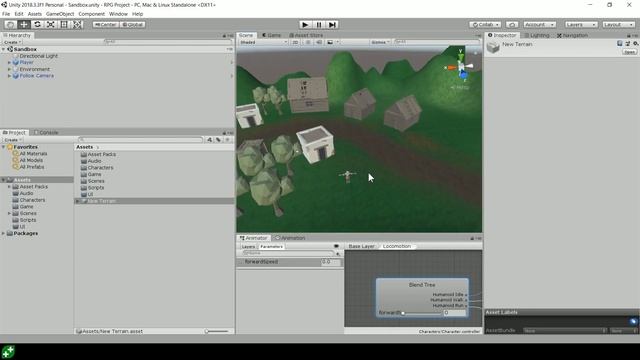Expand Follow Camera in Hierarchy

9,76
